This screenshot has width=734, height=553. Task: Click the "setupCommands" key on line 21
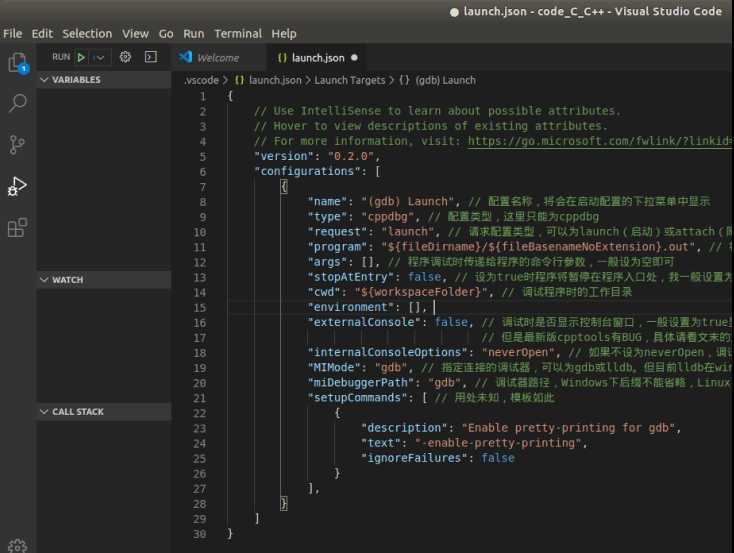357,398
